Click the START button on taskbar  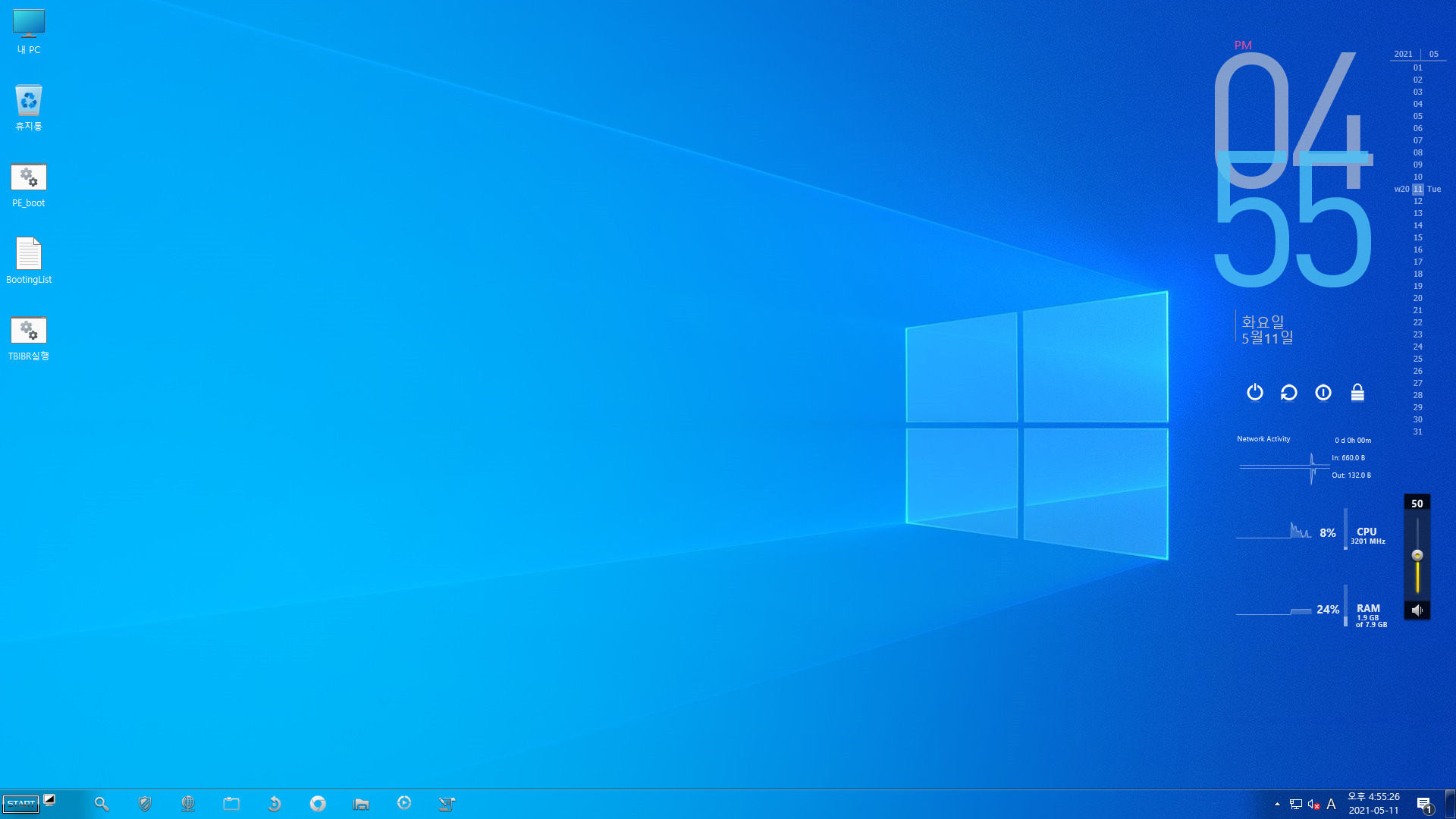pyautogui.click(x=20, y=804)
